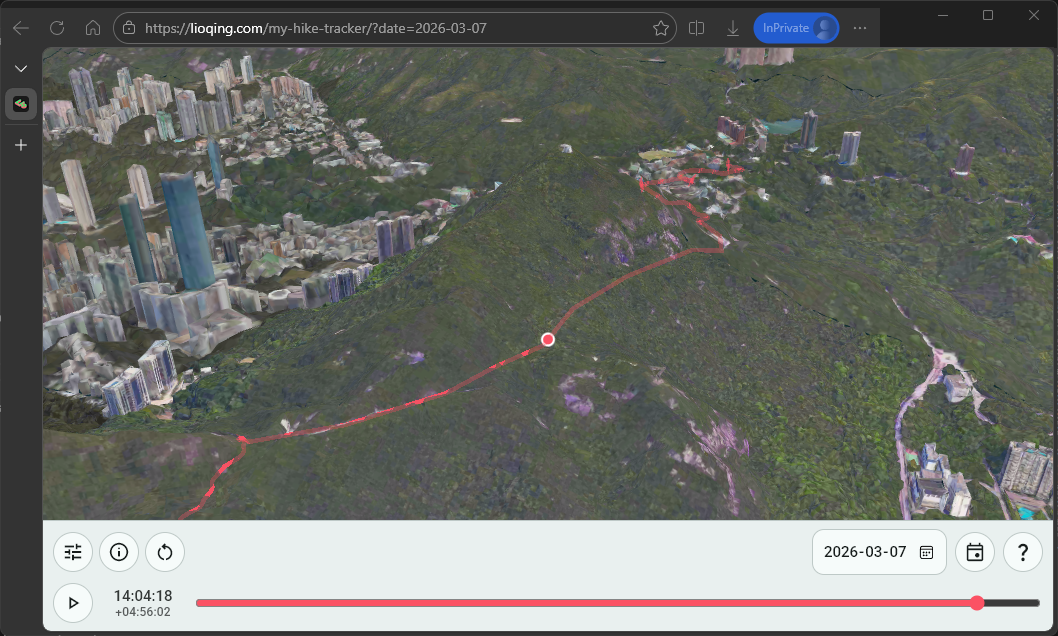Toggle the InPrivate profile indicator

(x=796, y=27)
